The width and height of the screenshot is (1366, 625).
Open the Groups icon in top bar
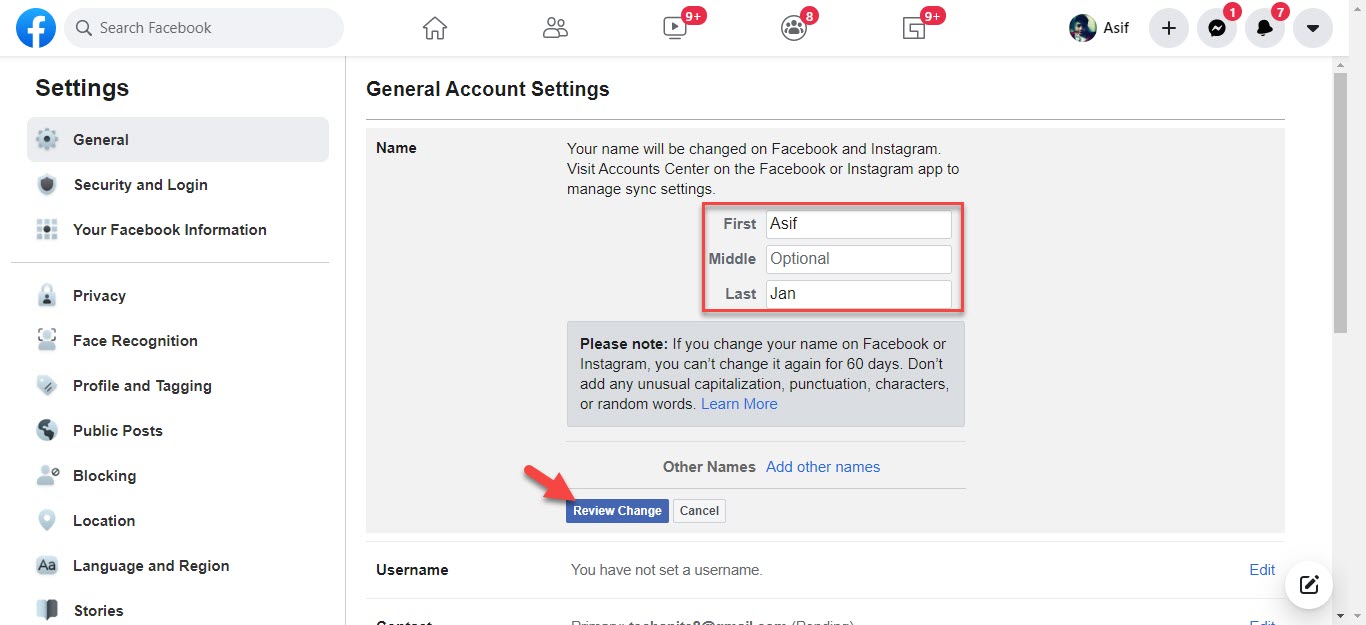(x=794, y=28)
